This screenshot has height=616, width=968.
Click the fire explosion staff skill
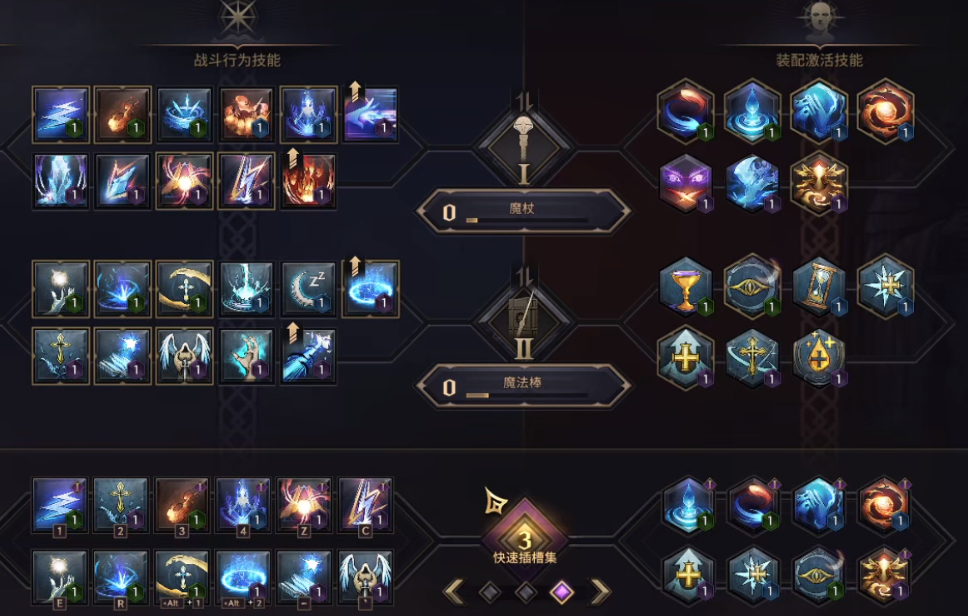pos(246,115)
